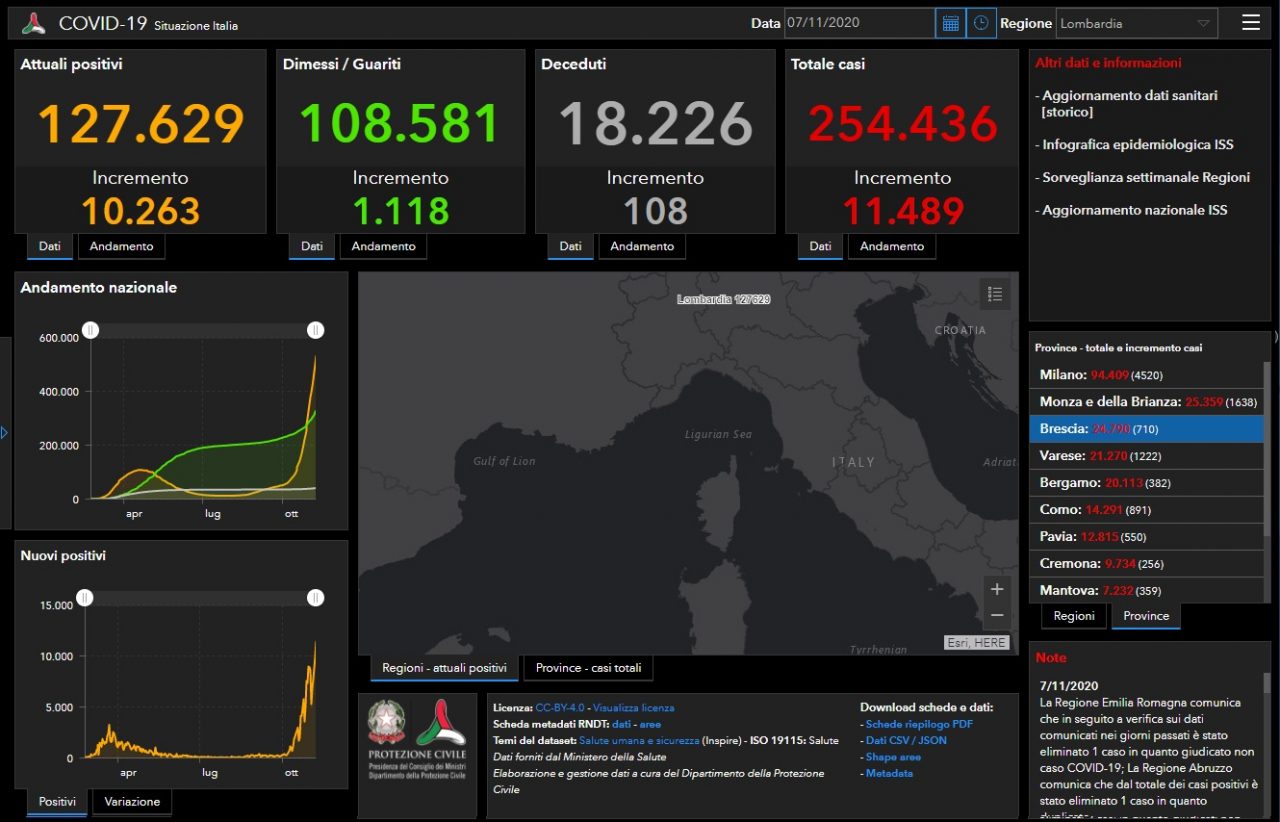Screen dimensions: 1280x822
Task: Open Infografica epidemiologica ISS link
Action: (1137, 145)
